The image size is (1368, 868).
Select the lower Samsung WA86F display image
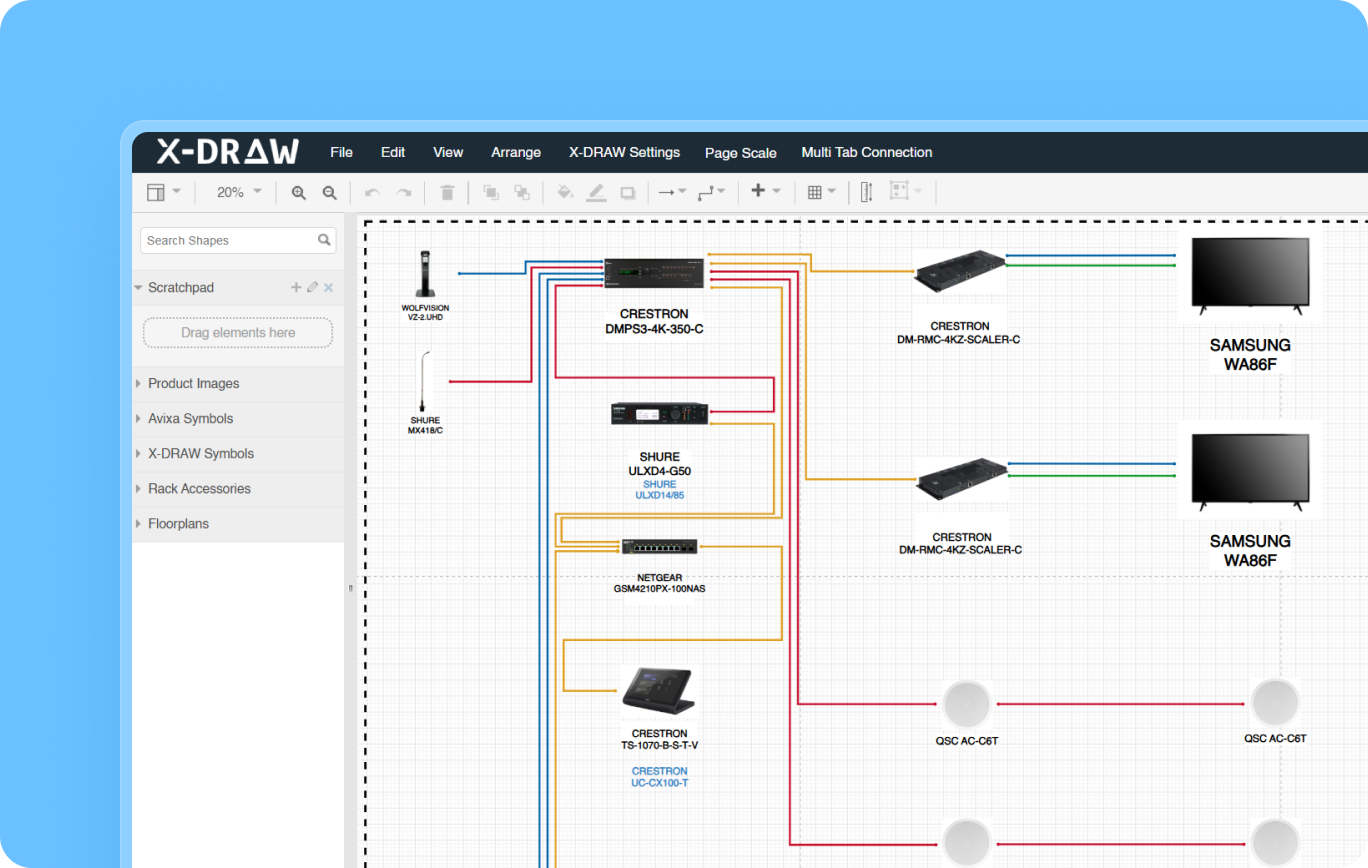click(x=1249, y=471)
